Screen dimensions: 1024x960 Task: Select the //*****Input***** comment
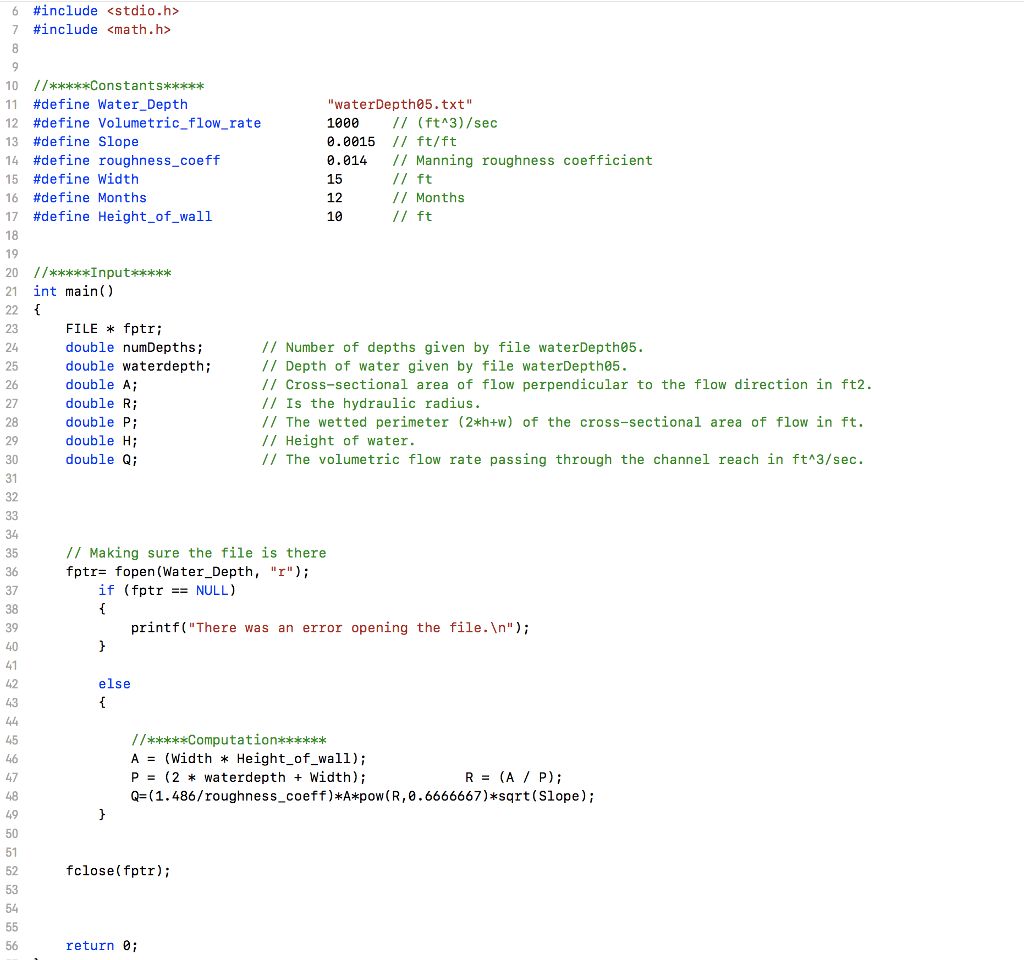[x=103, y=273]
